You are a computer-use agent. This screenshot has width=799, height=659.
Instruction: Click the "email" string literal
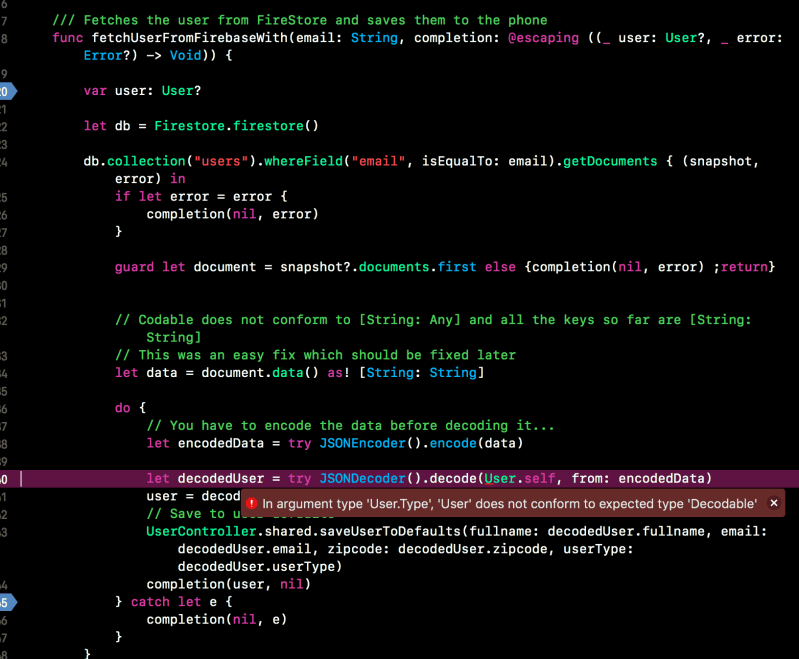point(378,161)
